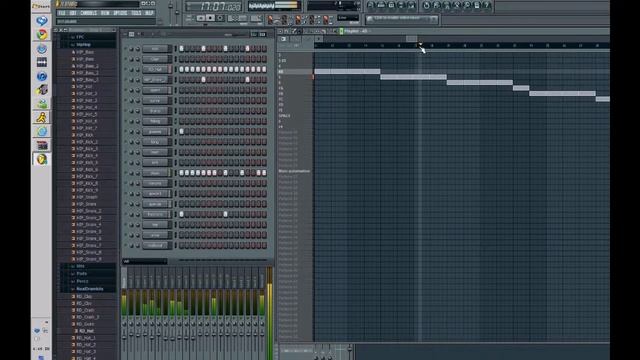The width and height of the screenshot is (640, 360).
Task: Click the time display showing 17:07
Action: tap(214, 7)
